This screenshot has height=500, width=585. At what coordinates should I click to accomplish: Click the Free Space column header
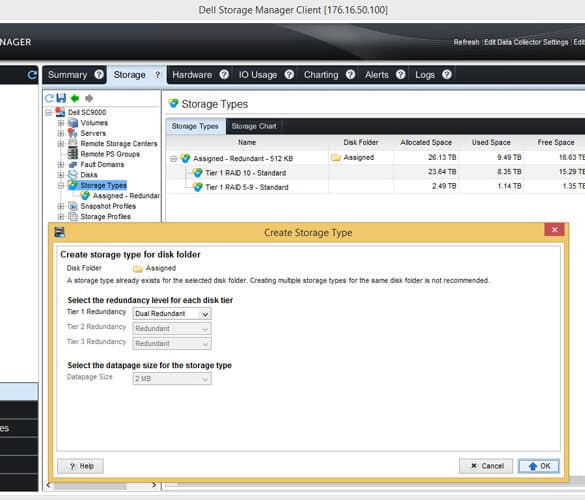click(x=556, y=142)
